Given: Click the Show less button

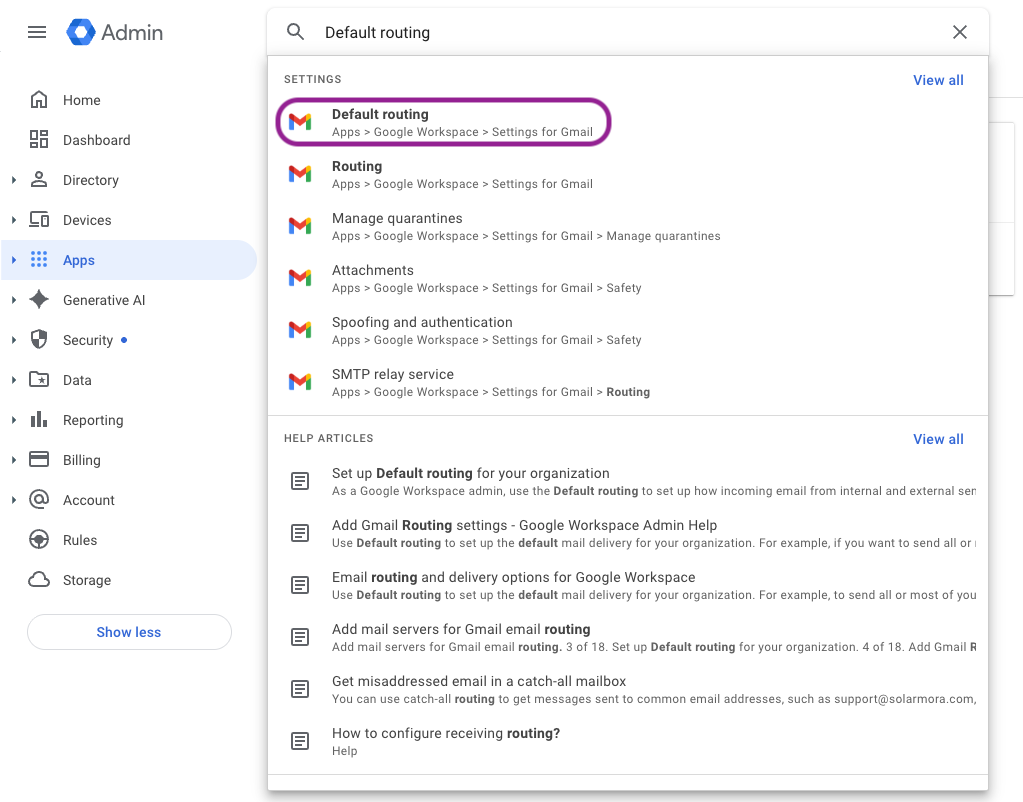Looking at the screenshot, I should (129, 632).
